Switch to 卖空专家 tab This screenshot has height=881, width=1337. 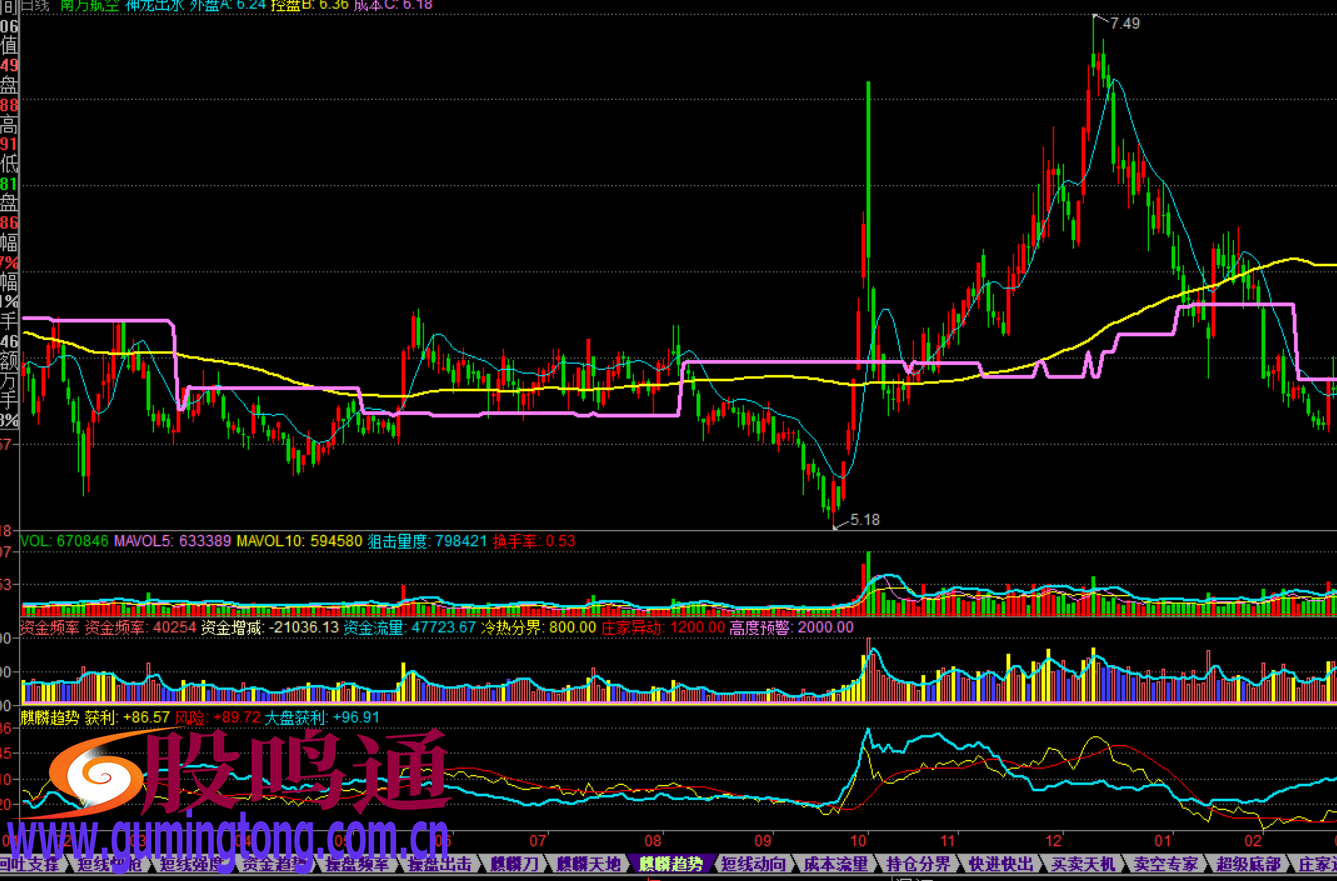(1165, 864)
